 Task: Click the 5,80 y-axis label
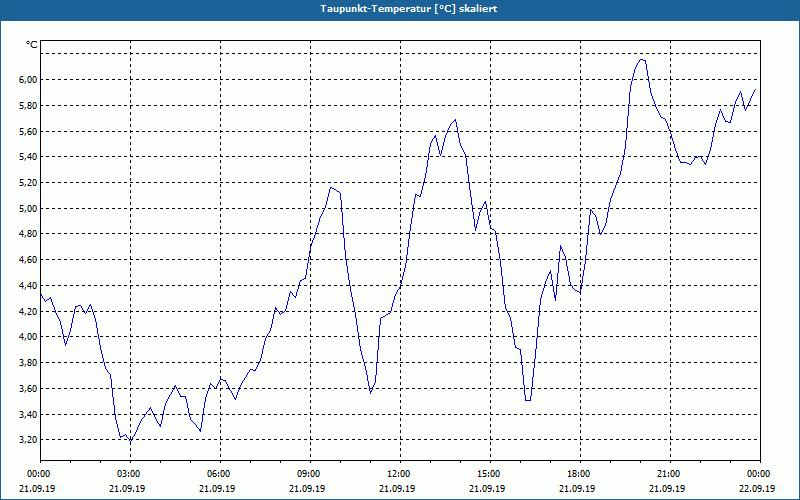(x=29, y=106)
